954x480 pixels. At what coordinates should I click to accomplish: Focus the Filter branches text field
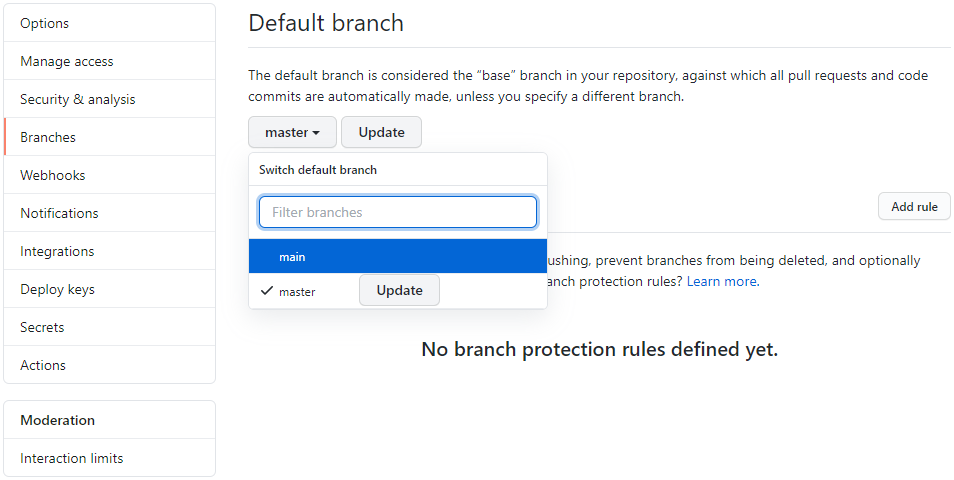(397, 212)
